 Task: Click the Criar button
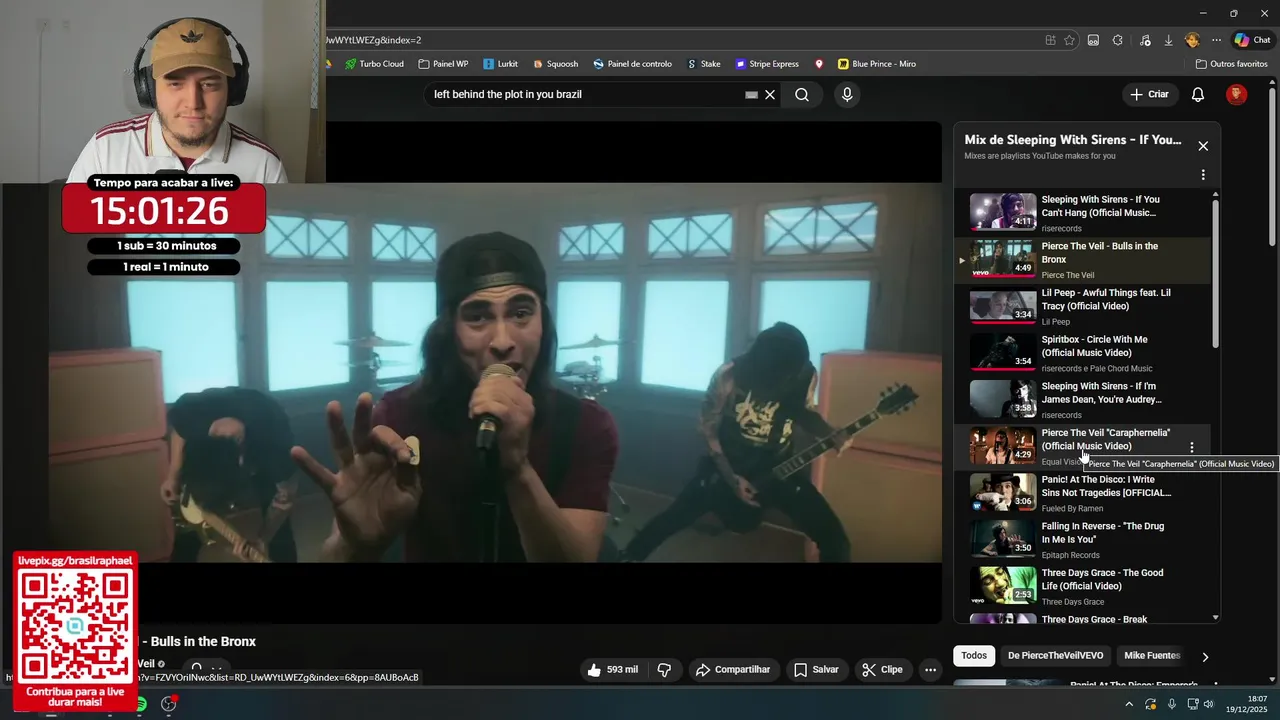(1149, 94)
